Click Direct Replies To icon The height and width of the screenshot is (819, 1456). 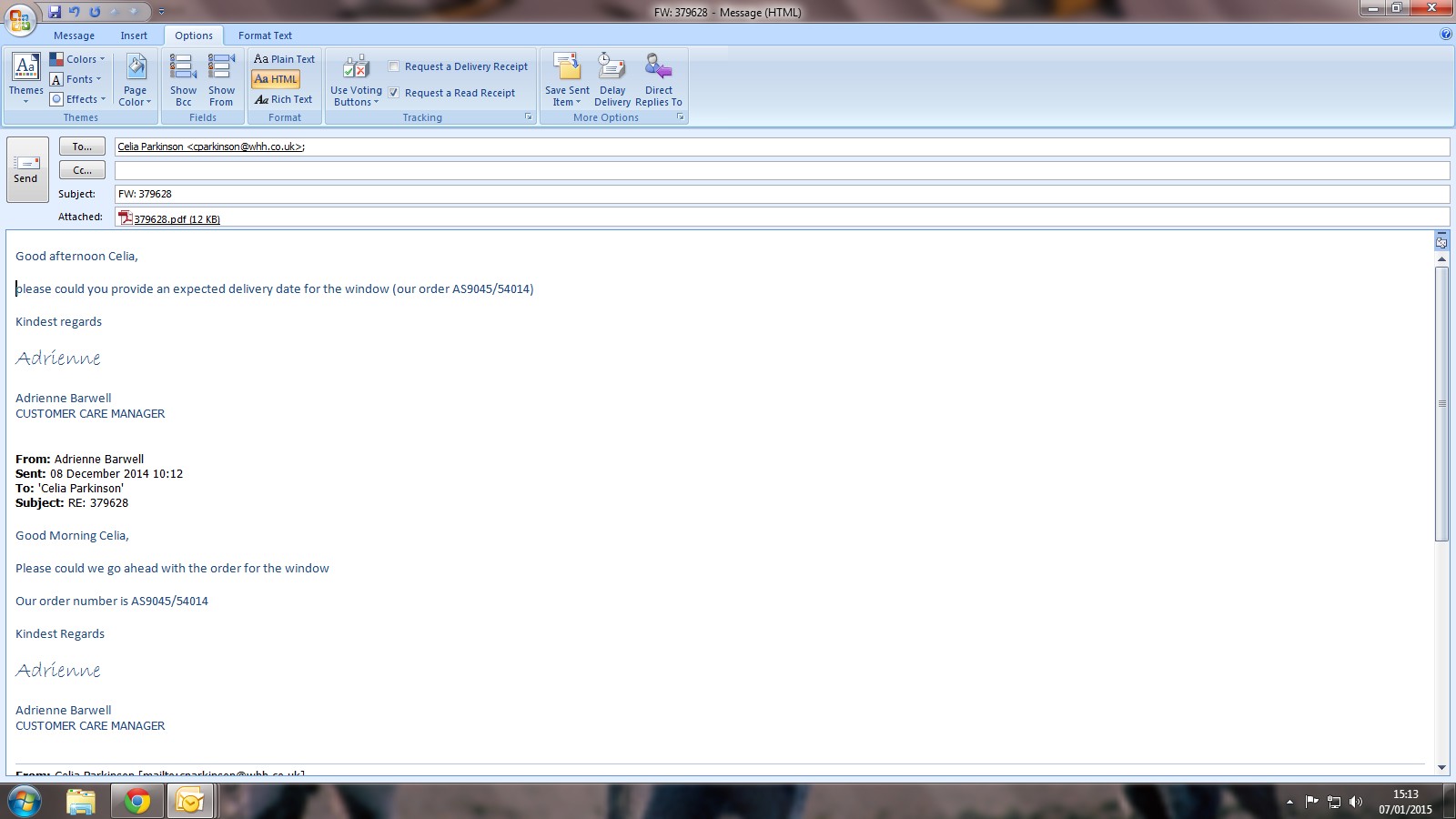point(658,67)
